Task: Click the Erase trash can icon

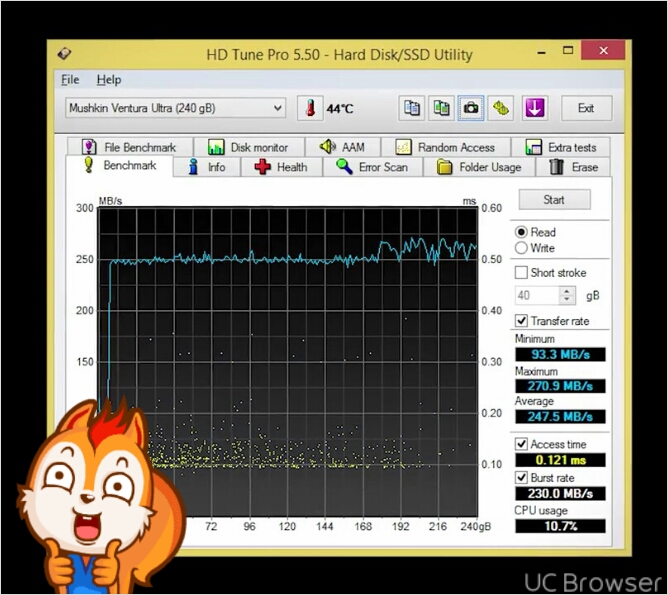Action: pyautogui.click(x=556, y=167)
